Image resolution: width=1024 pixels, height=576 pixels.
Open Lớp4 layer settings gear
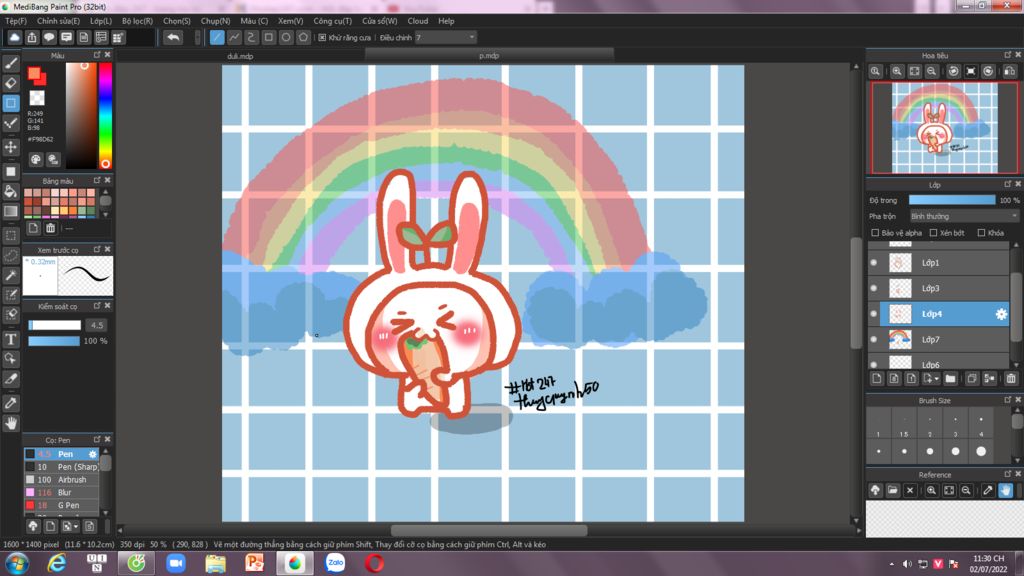(x=1001, y=314)
